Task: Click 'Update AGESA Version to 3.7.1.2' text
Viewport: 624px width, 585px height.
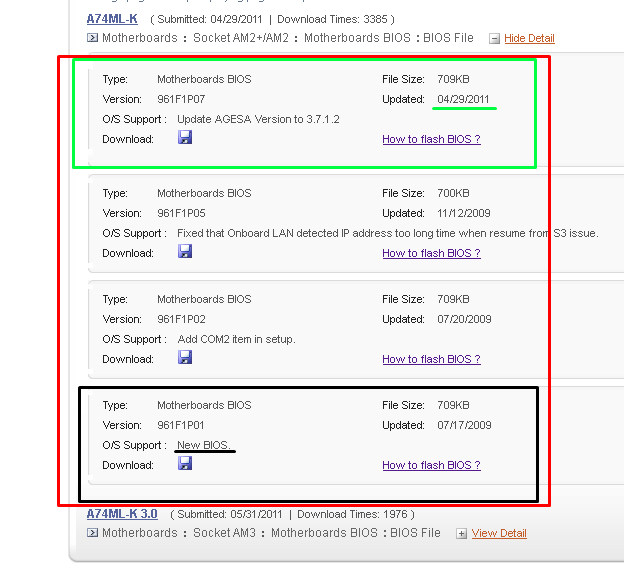Action: [258, 119]
